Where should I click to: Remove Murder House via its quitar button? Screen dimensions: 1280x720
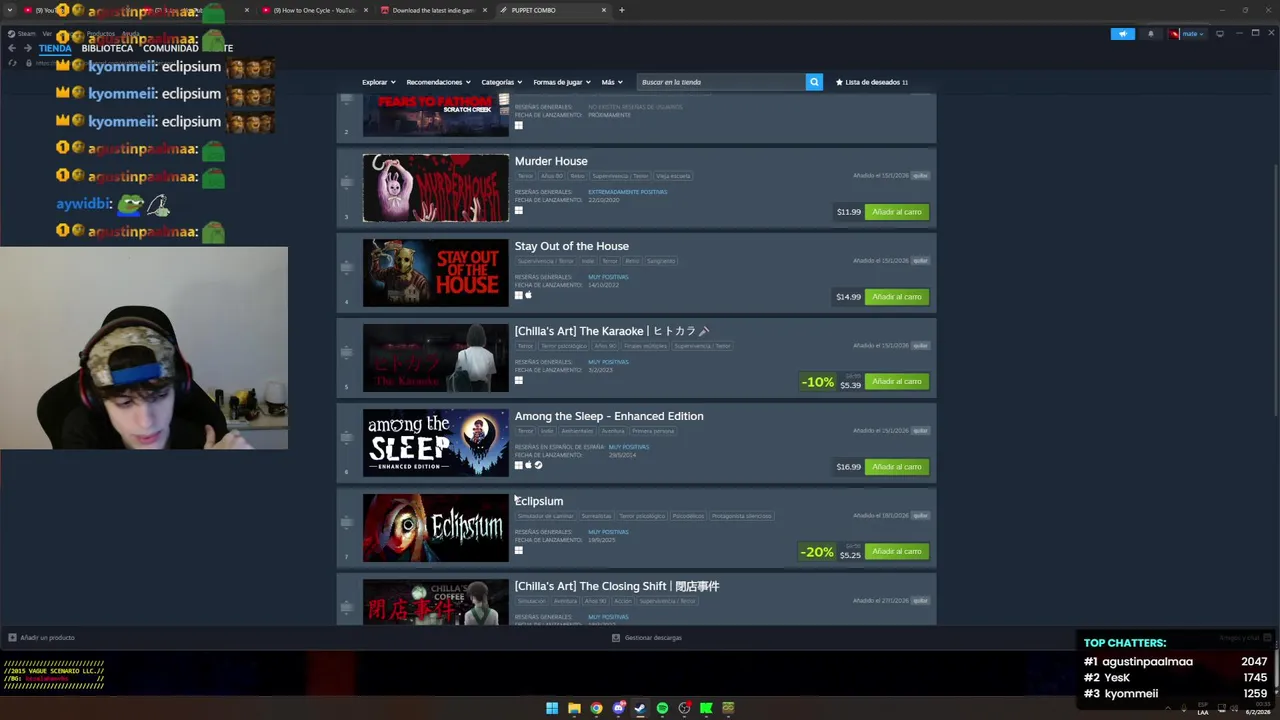[920, 176]
